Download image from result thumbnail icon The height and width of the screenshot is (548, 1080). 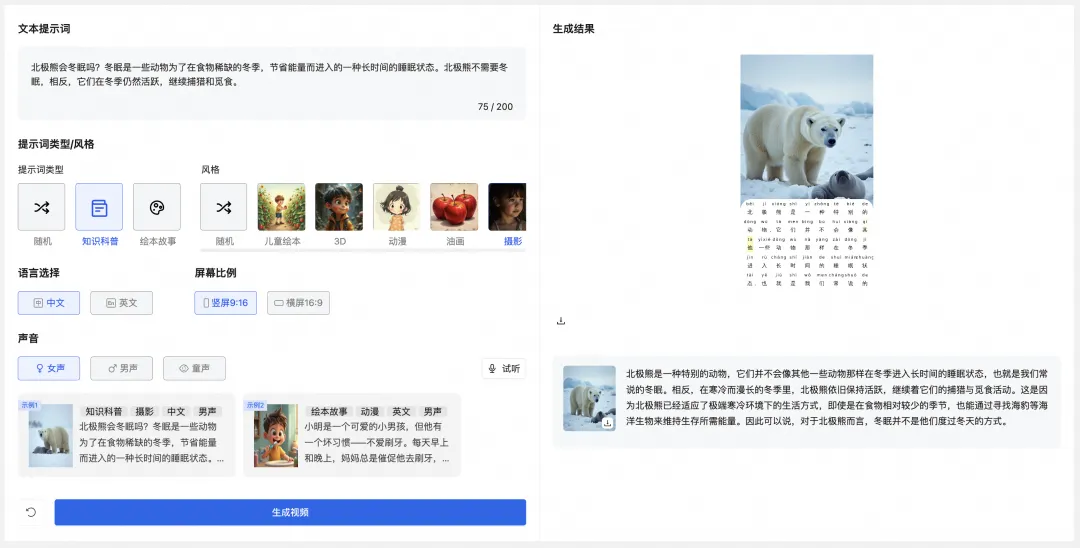pos(607,423)
